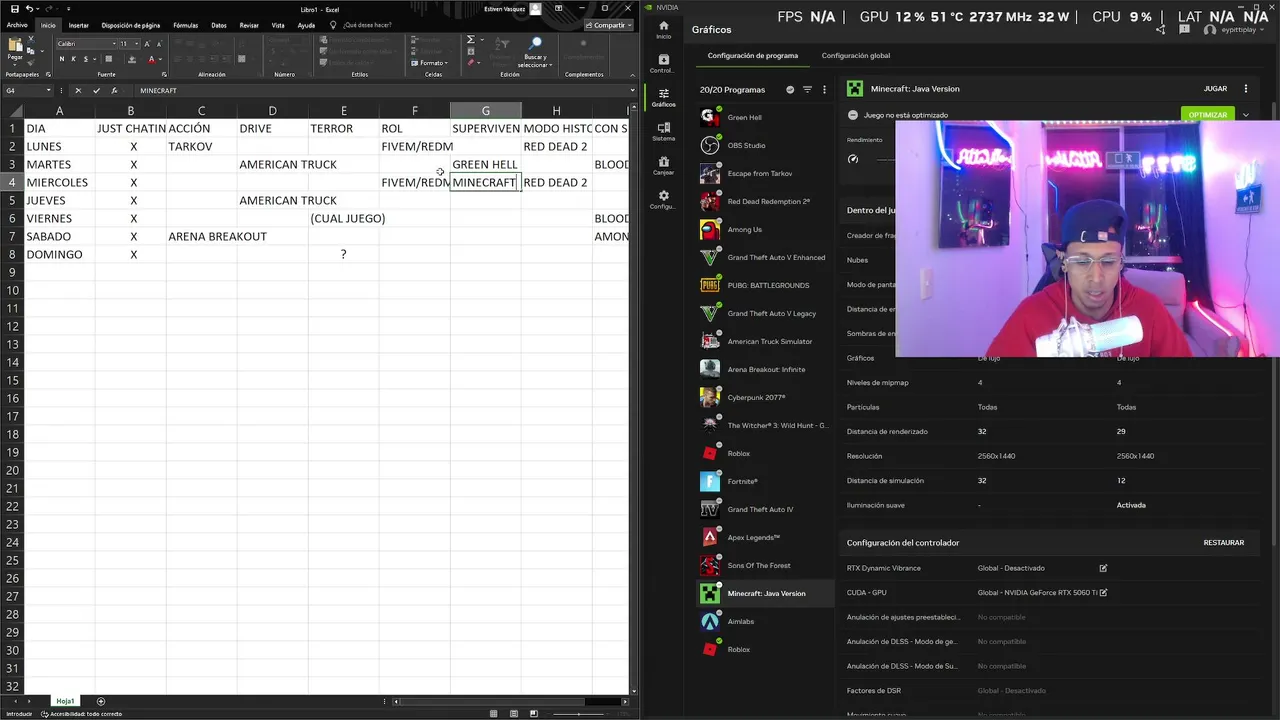Open the Archivo menu in Excel
1280x720 pixels.
click(17, 25)
